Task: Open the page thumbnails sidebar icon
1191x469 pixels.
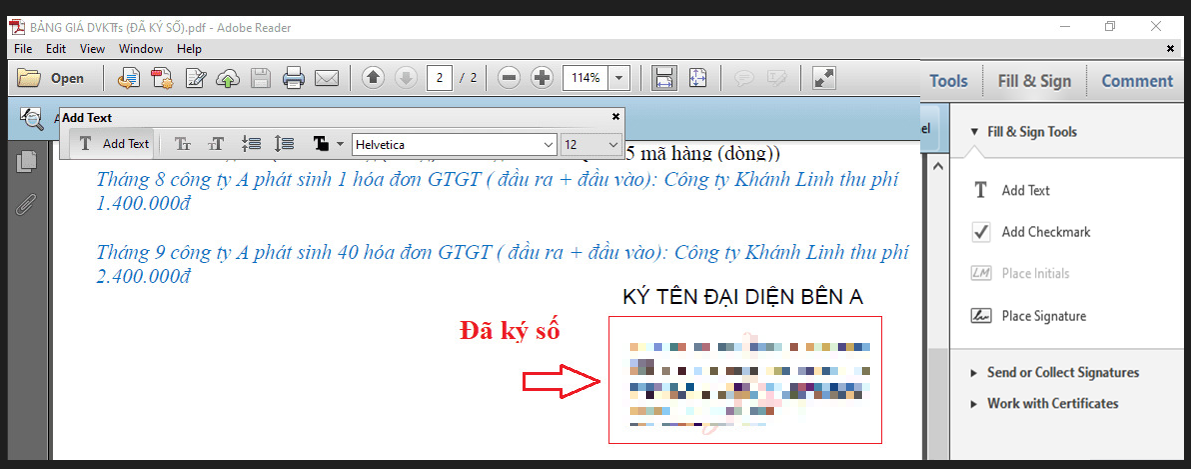Action: tap(27, 160)
